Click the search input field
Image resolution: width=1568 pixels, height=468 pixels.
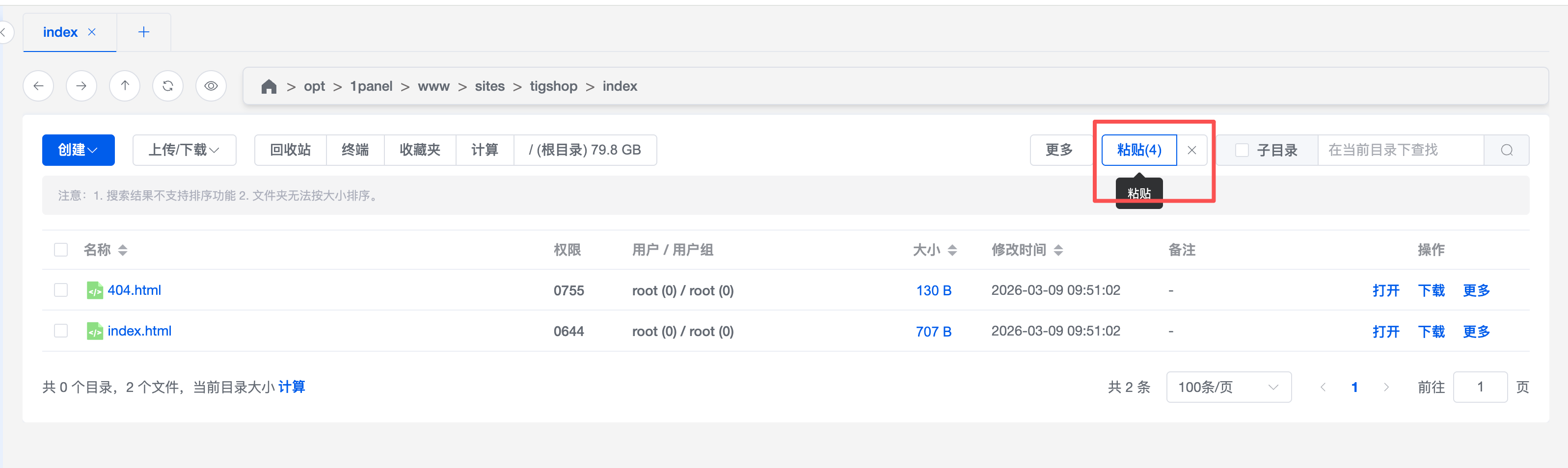click(x=1400, y=150)
